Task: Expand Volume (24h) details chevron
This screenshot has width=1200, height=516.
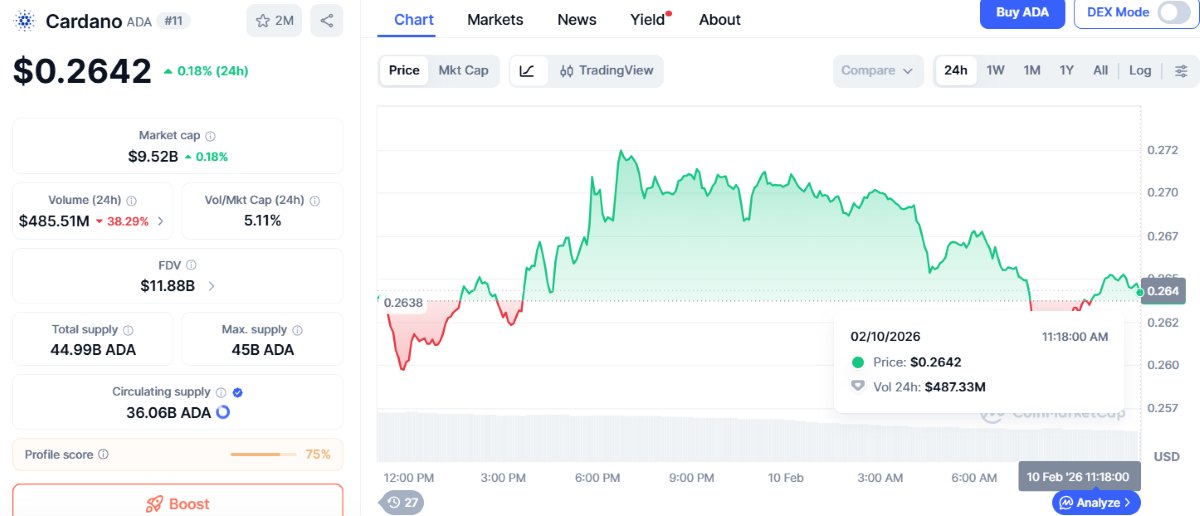Action: (161, 221)
